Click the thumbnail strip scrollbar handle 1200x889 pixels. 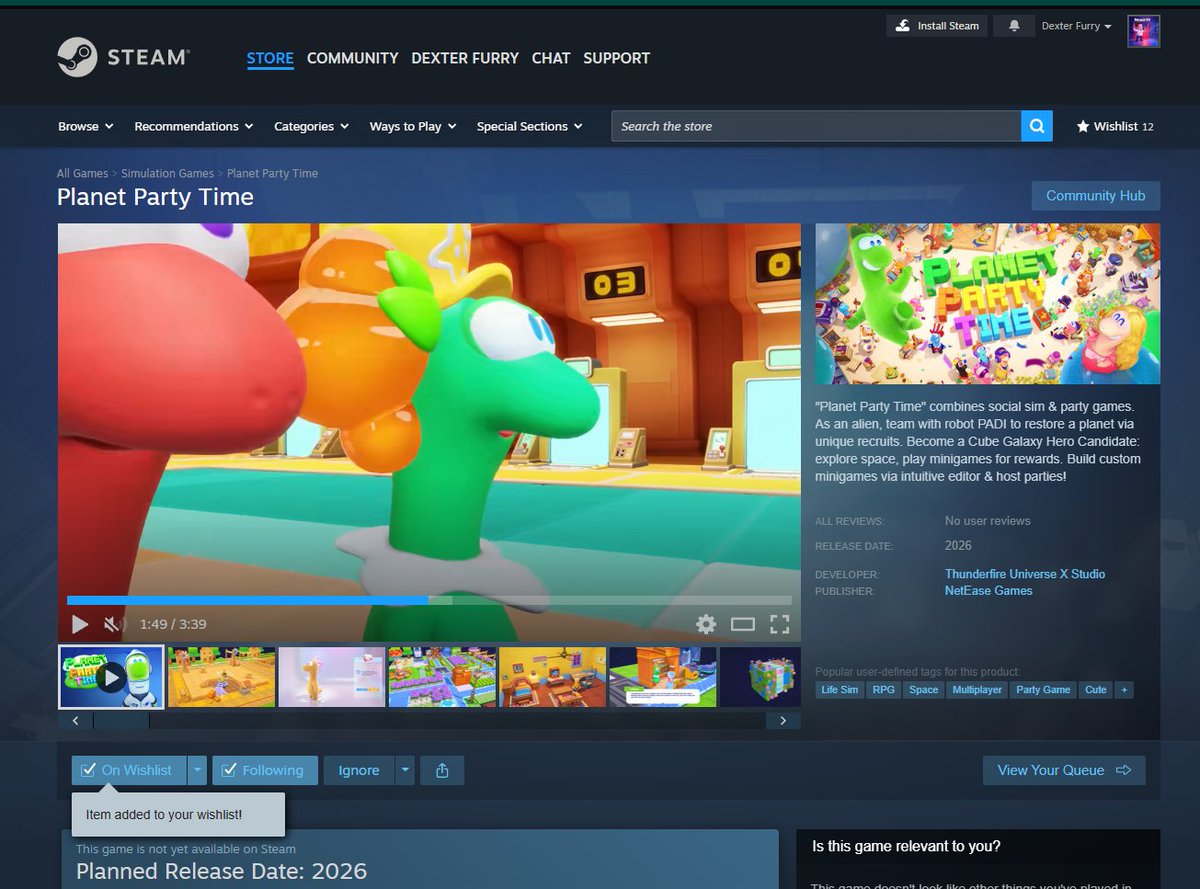[120, 720]
